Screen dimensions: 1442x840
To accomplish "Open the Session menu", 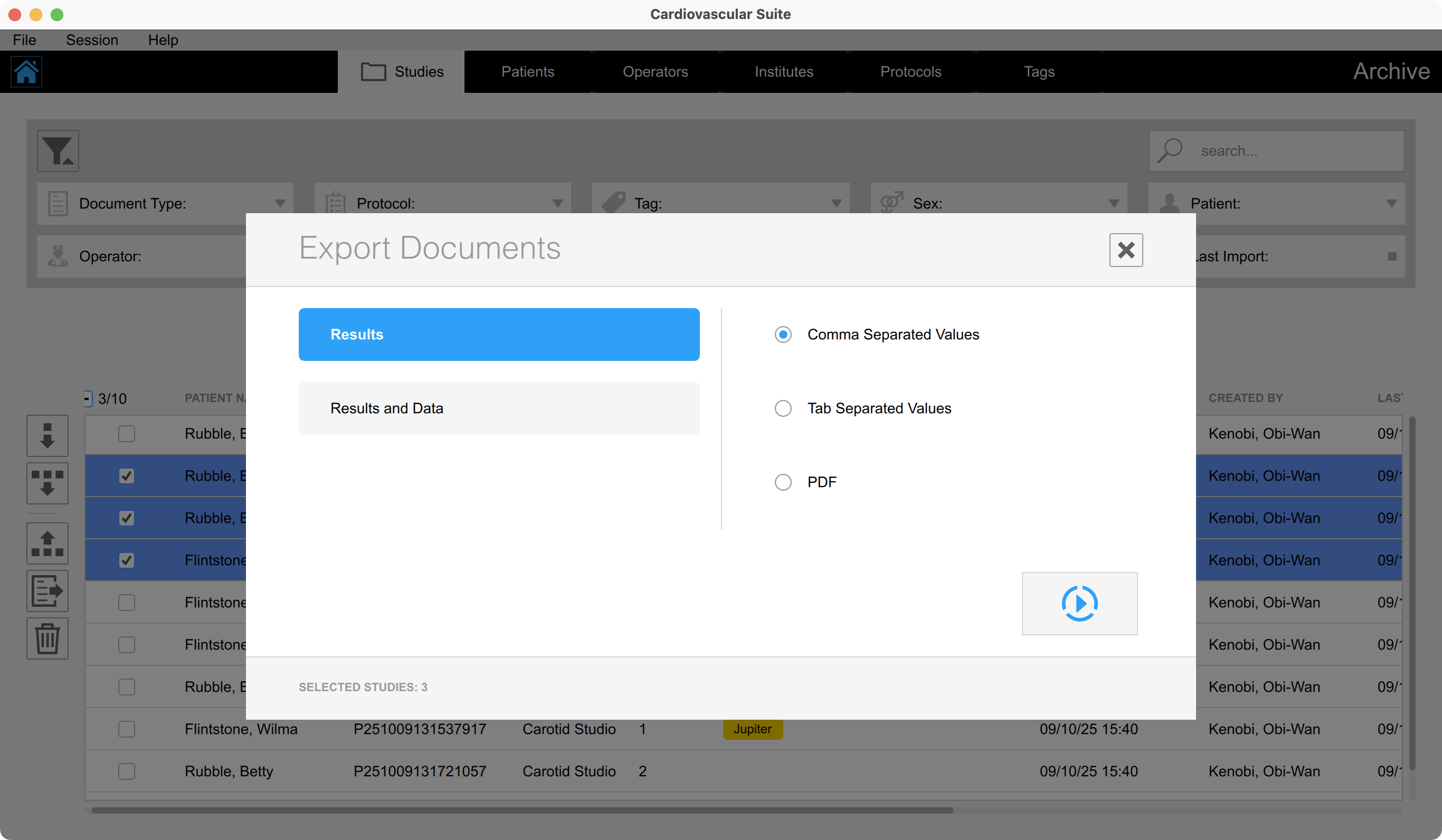I will coord(91,40).
